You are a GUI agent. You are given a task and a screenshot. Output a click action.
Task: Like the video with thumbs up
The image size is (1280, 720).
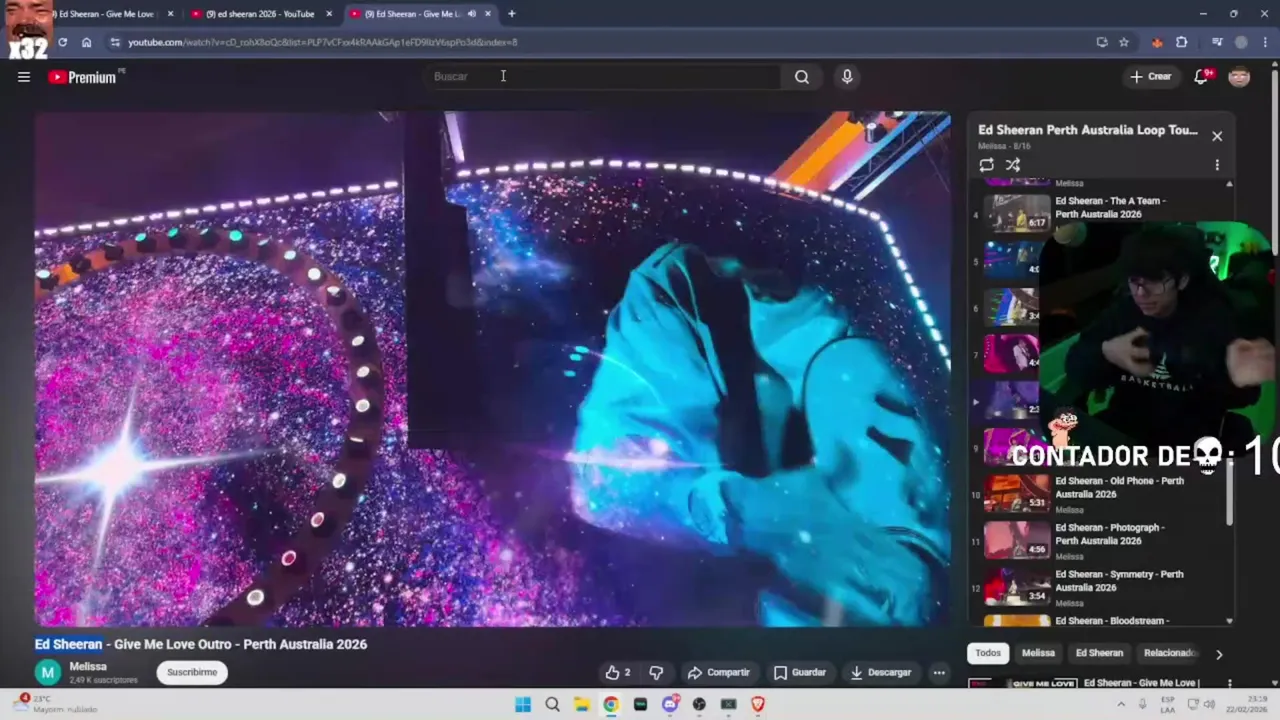point(618,673)
